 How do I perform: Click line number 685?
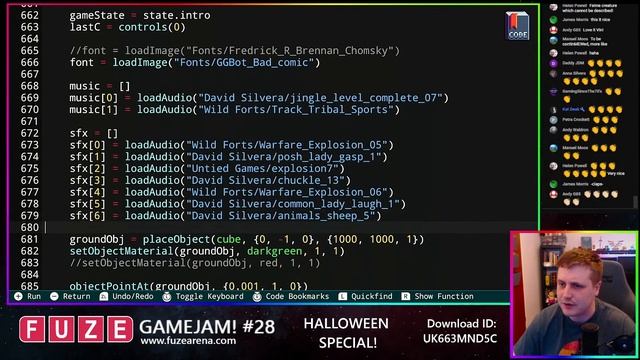[x=30, y=286]
